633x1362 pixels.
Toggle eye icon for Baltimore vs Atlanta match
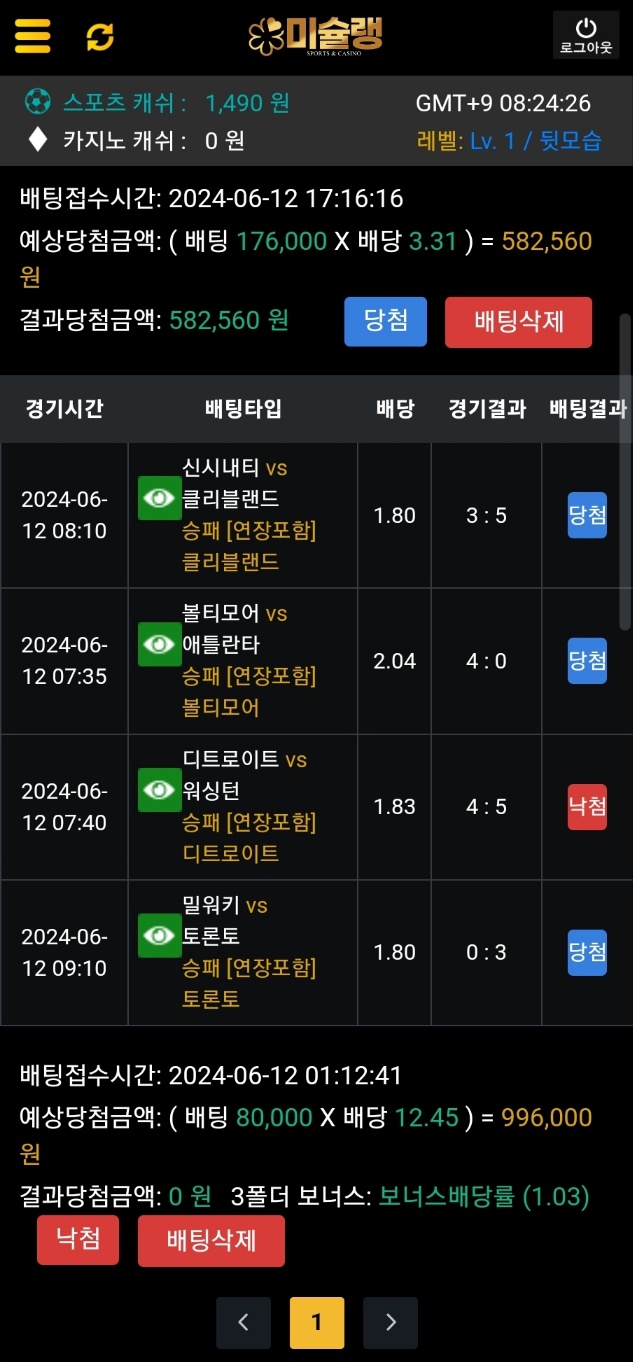159,644
